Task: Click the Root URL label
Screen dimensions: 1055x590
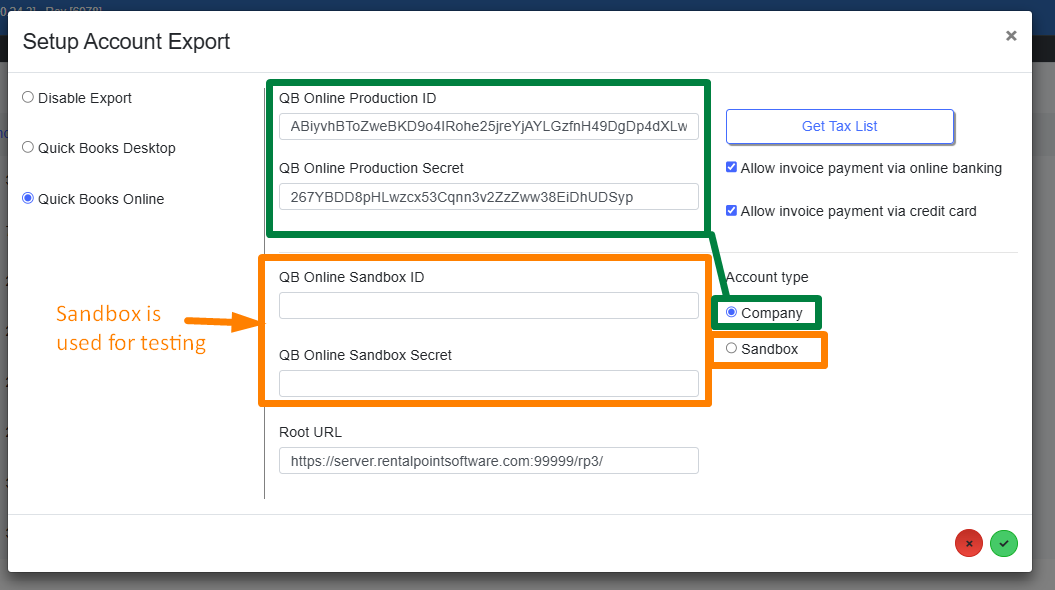Action: pyautogui.click(x=310, y=433)
